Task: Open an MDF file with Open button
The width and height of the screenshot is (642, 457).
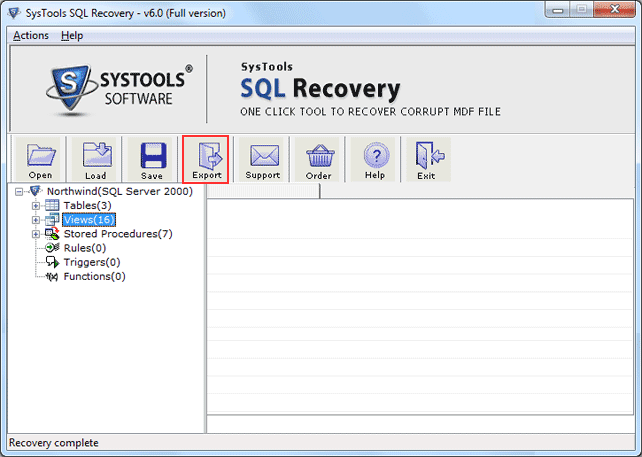Action: (x=40, y=160)
